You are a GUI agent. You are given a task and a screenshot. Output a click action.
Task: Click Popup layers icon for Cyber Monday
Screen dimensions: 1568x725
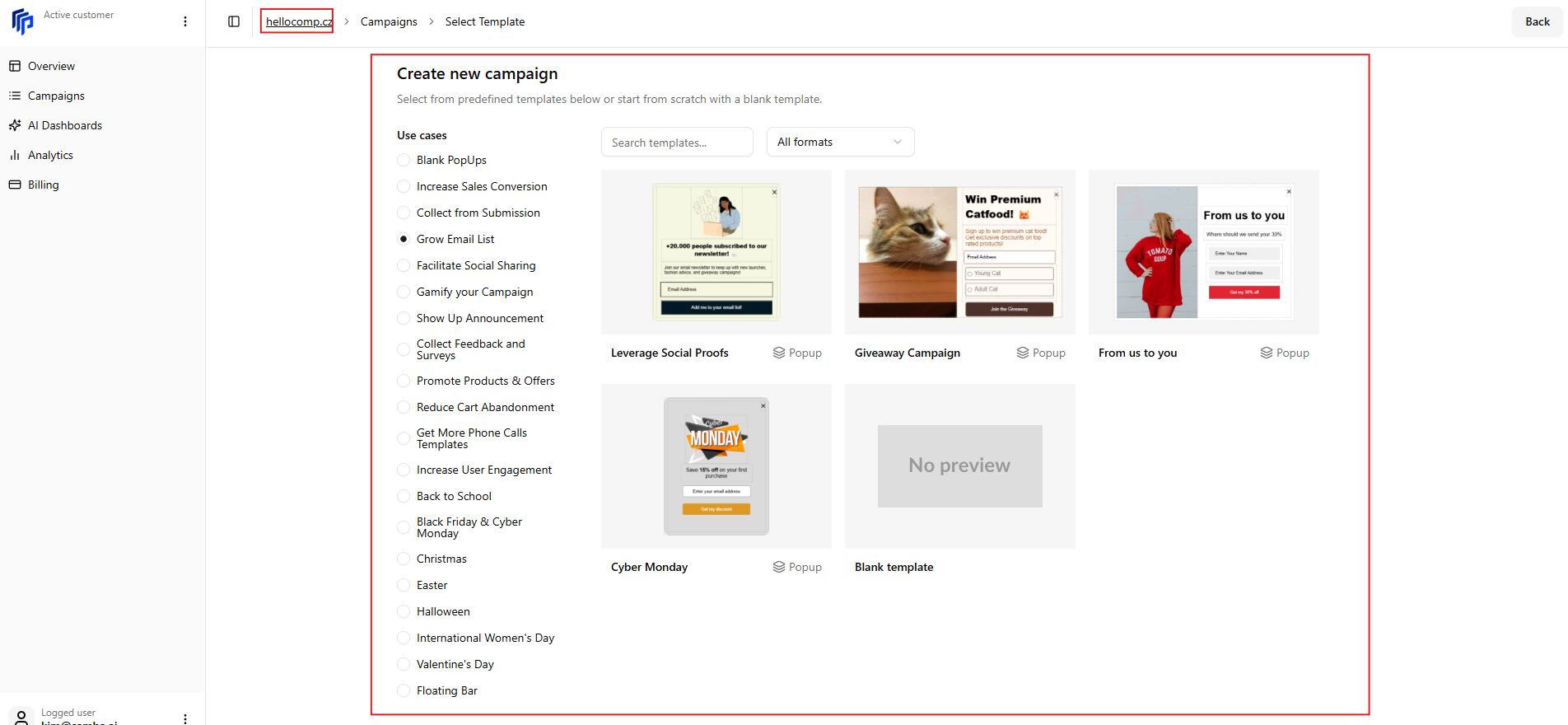pyautogui.click(x=779, y=567)
